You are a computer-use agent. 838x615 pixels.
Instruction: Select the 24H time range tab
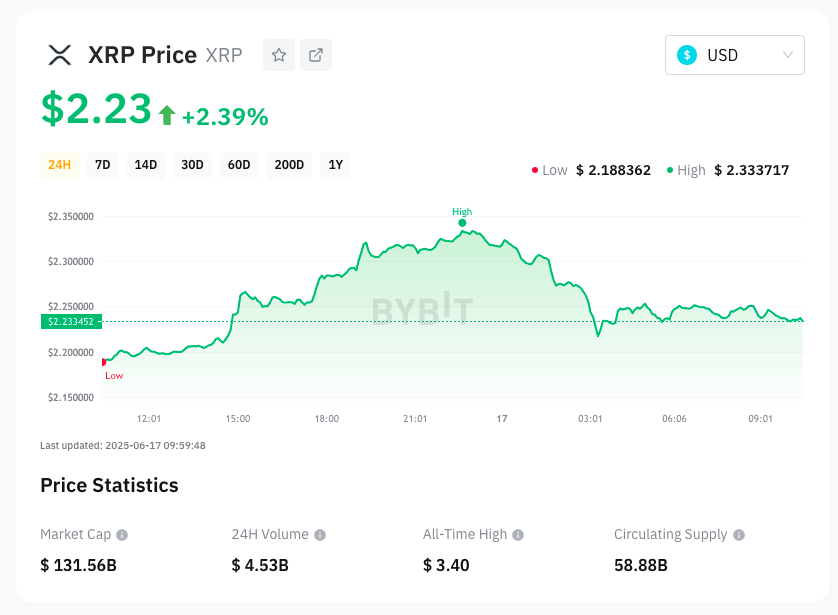click(59, 165)
